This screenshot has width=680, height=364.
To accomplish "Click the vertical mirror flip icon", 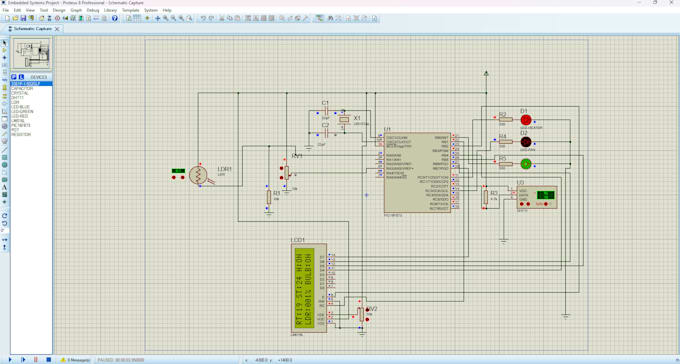I will pyautogui.click(x=4, y=247).
